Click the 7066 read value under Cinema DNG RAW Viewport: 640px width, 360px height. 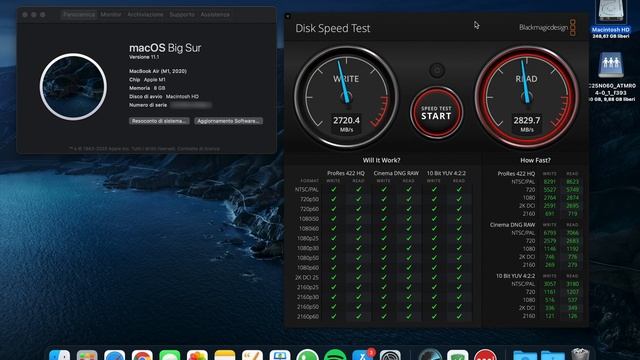coord(572,233)
